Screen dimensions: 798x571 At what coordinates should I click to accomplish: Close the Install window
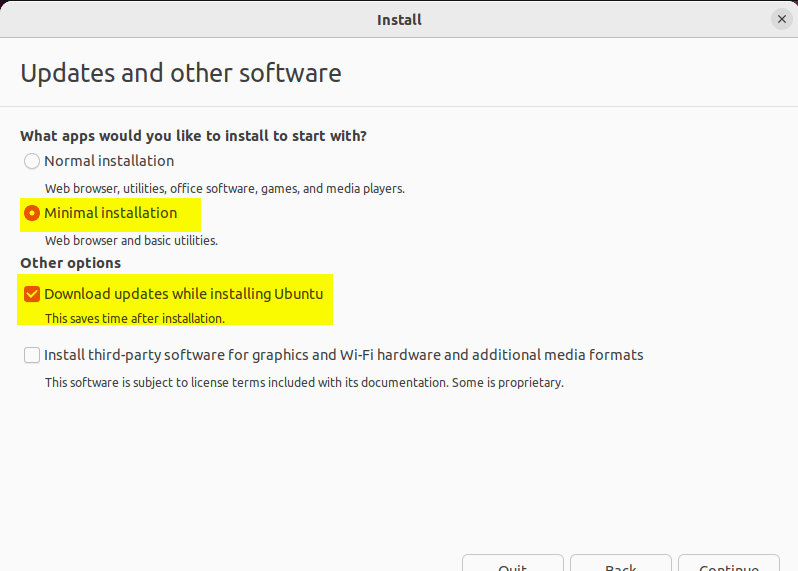point(781,19)
